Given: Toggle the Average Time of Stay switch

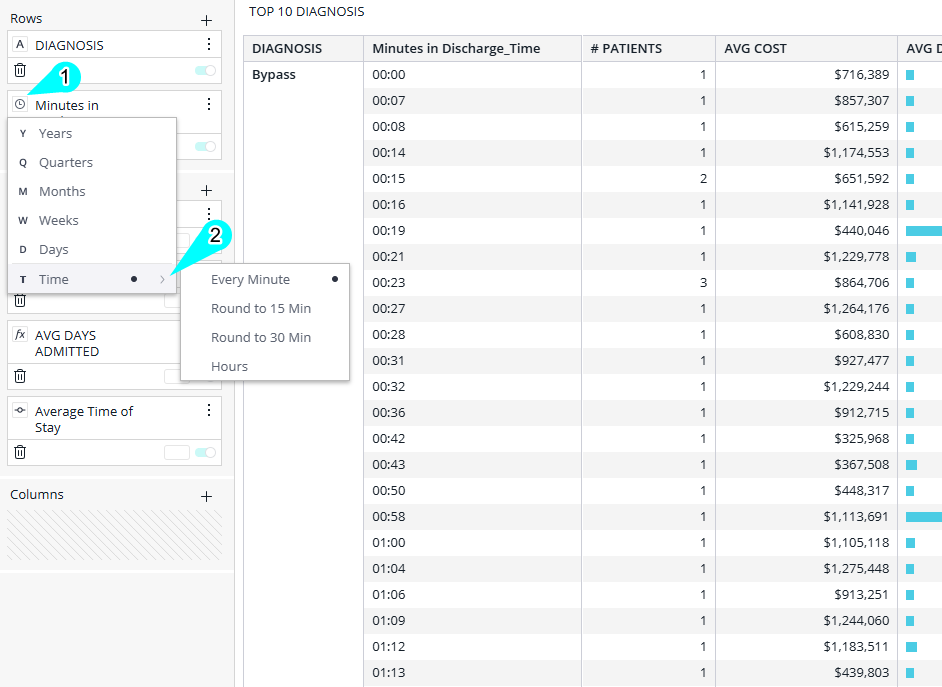Looking at the screenshot, I should (205, 452).
